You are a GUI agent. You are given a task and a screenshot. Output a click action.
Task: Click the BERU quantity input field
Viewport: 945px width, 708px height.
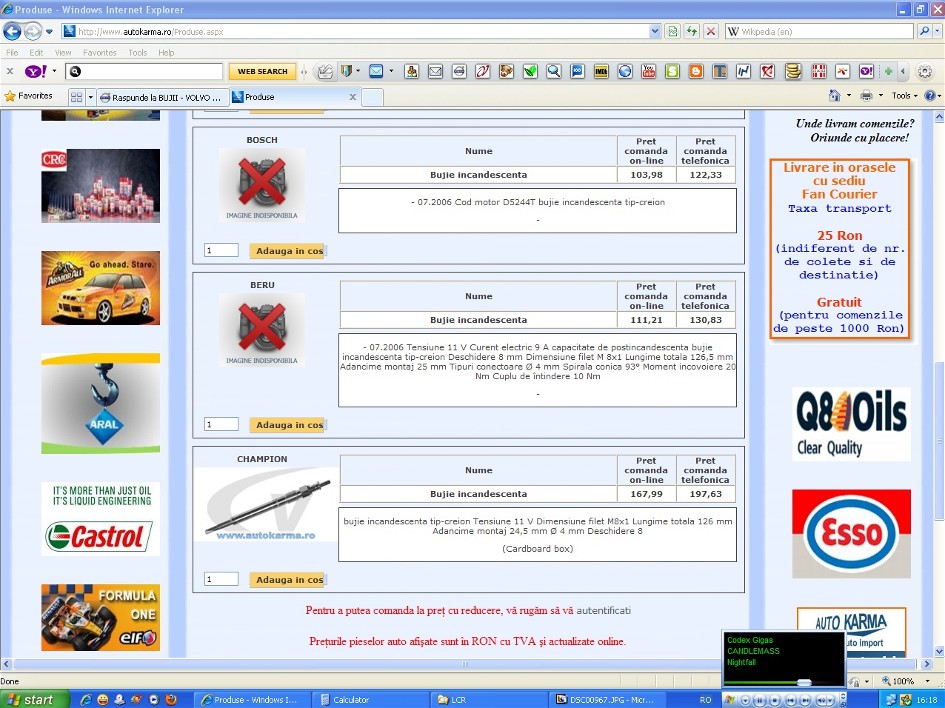(x=221, y=424)
